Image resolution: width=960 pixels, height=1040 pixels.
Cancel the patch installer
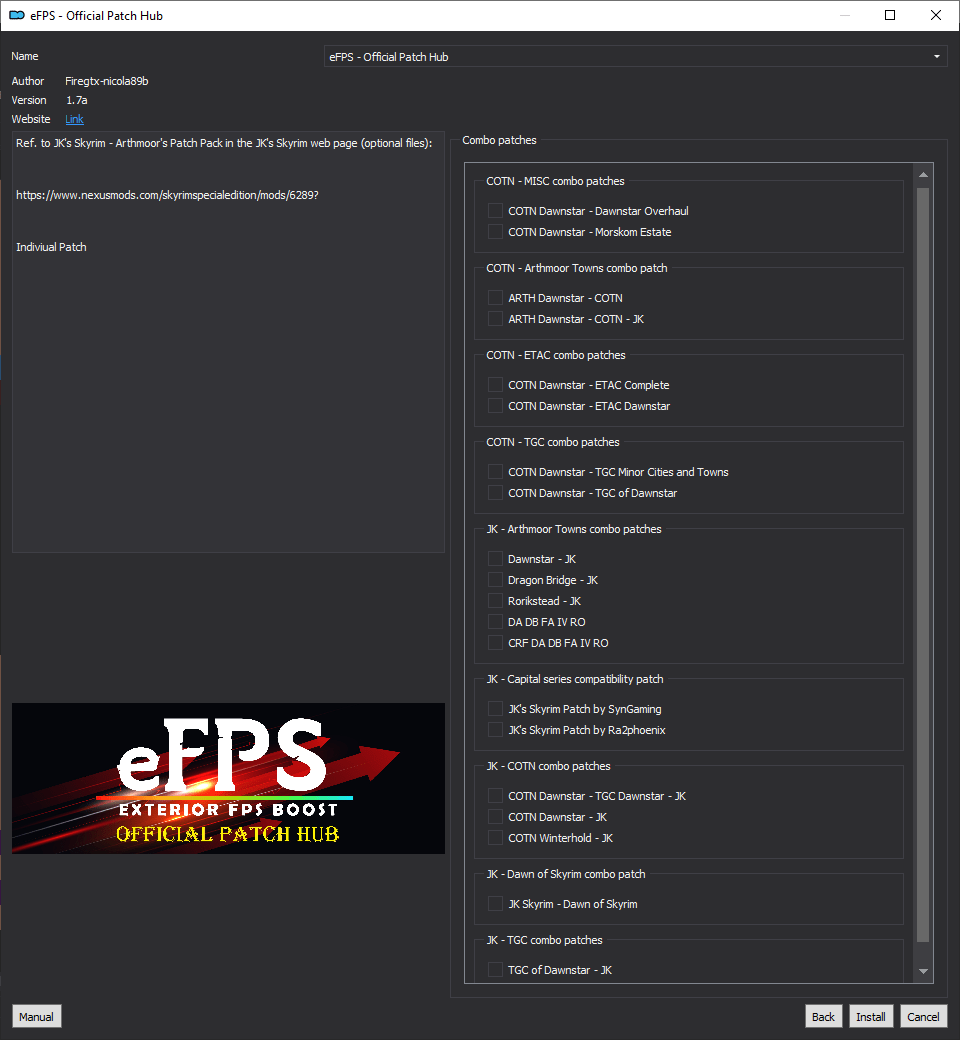(923, 1016)
